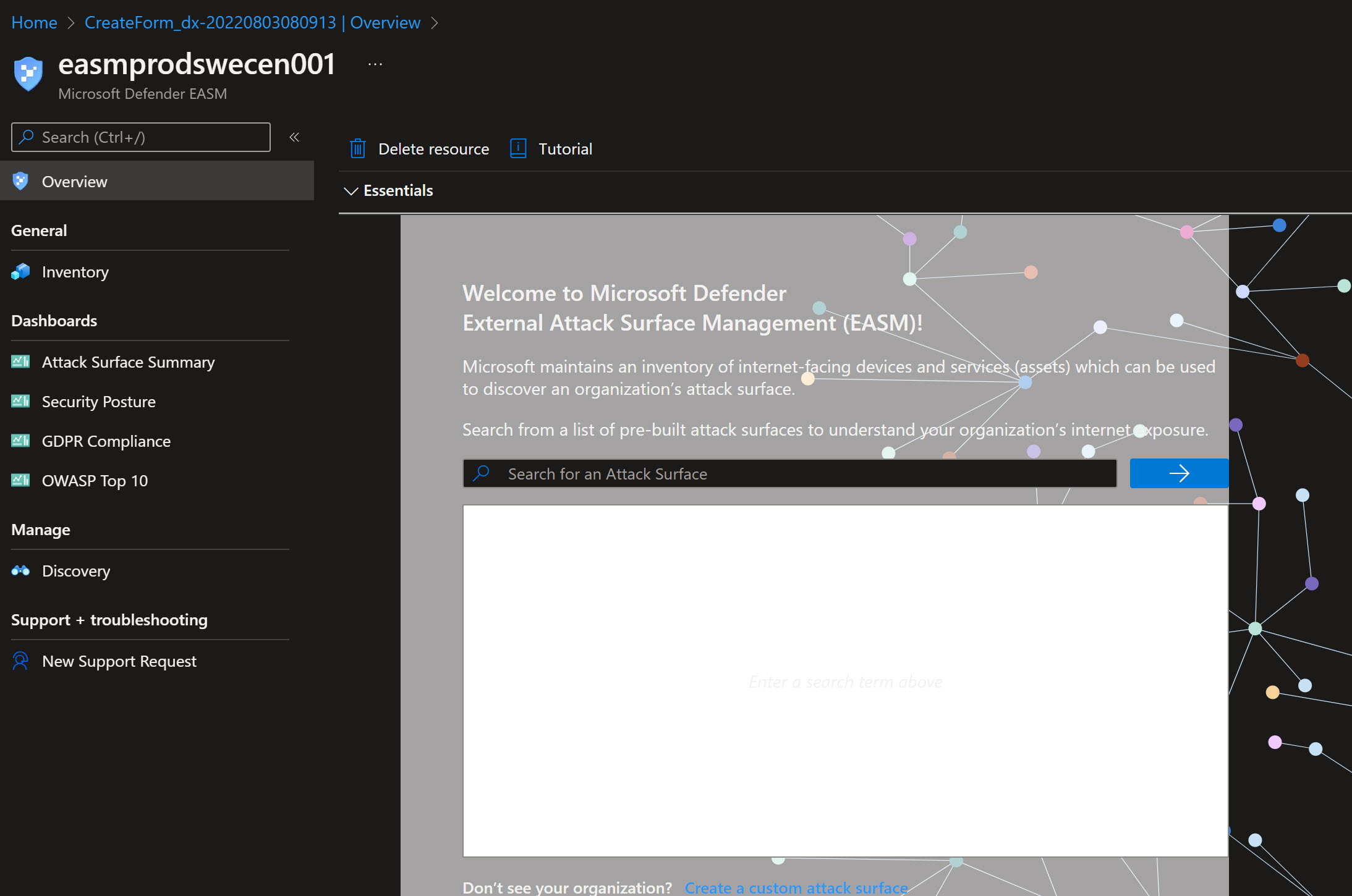Click the Manage section header
Screen dimensions: 1352x896
click(40, 530)
